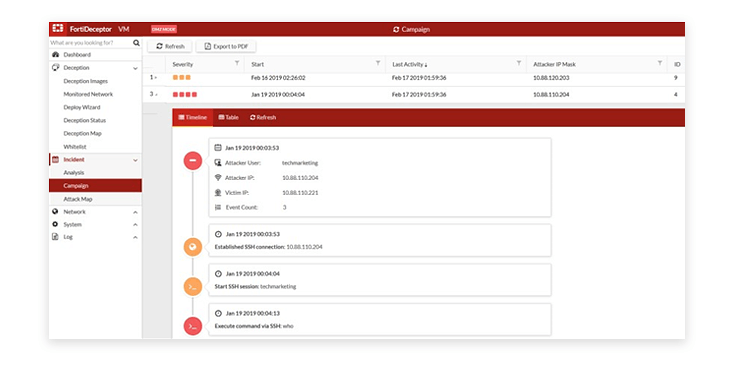Collapse the Incident section chevron
This screenshot has width=734, height=376.
135,160
